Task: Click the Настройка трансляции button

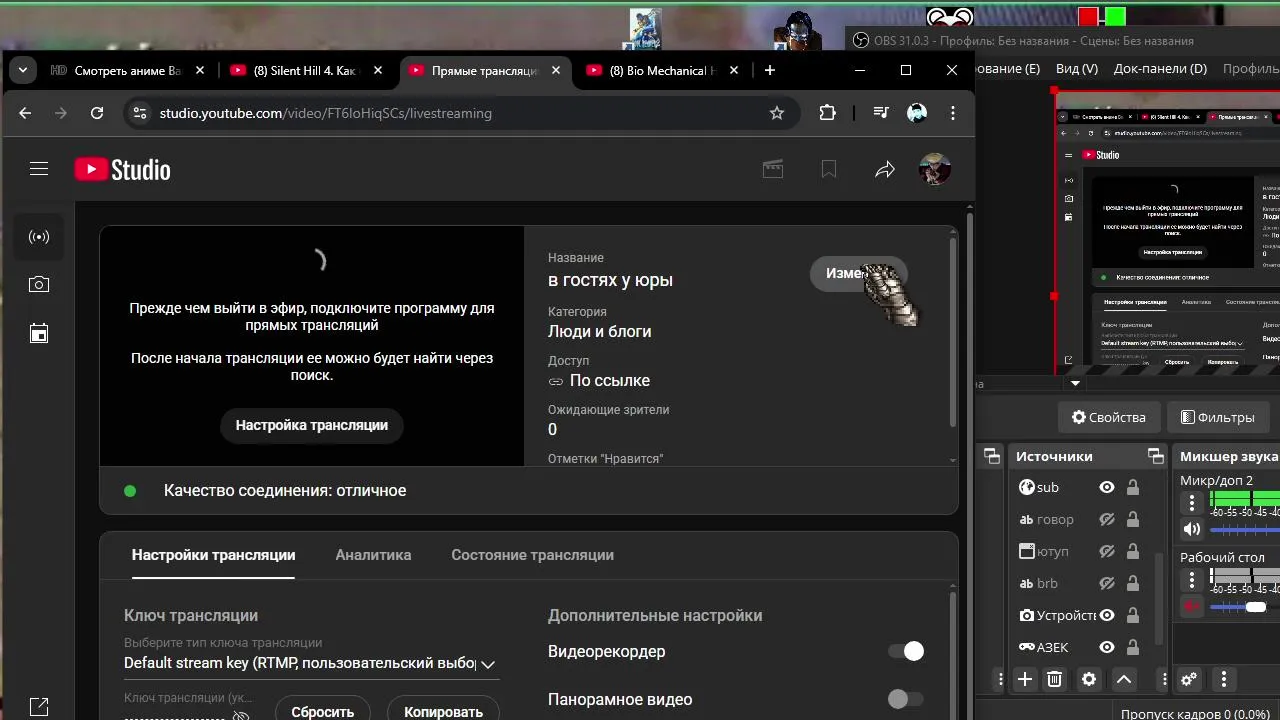Action: [x=312, y=425]
